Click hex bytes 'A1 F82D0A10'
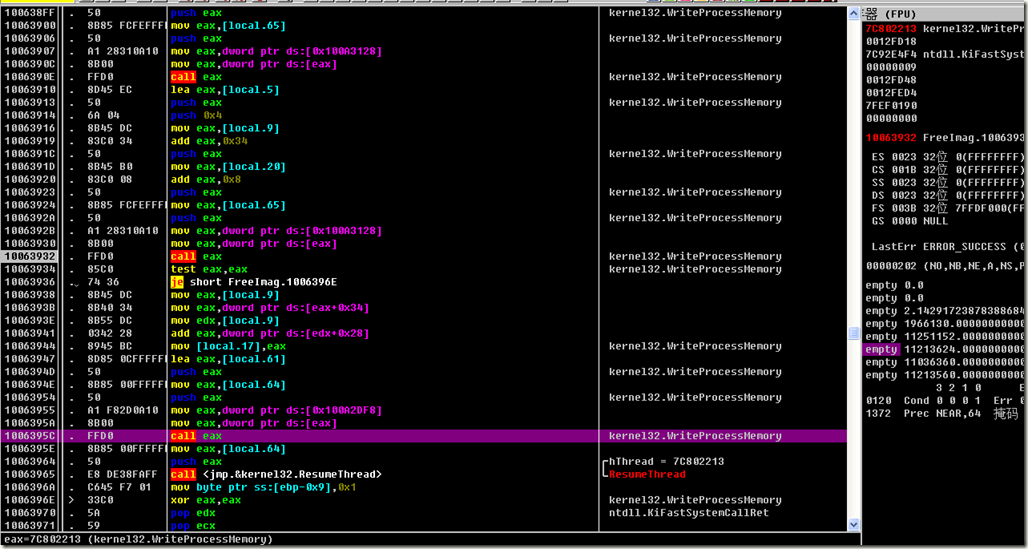The height and width of the screenshot is (549, 1028). tap(123, 411)
